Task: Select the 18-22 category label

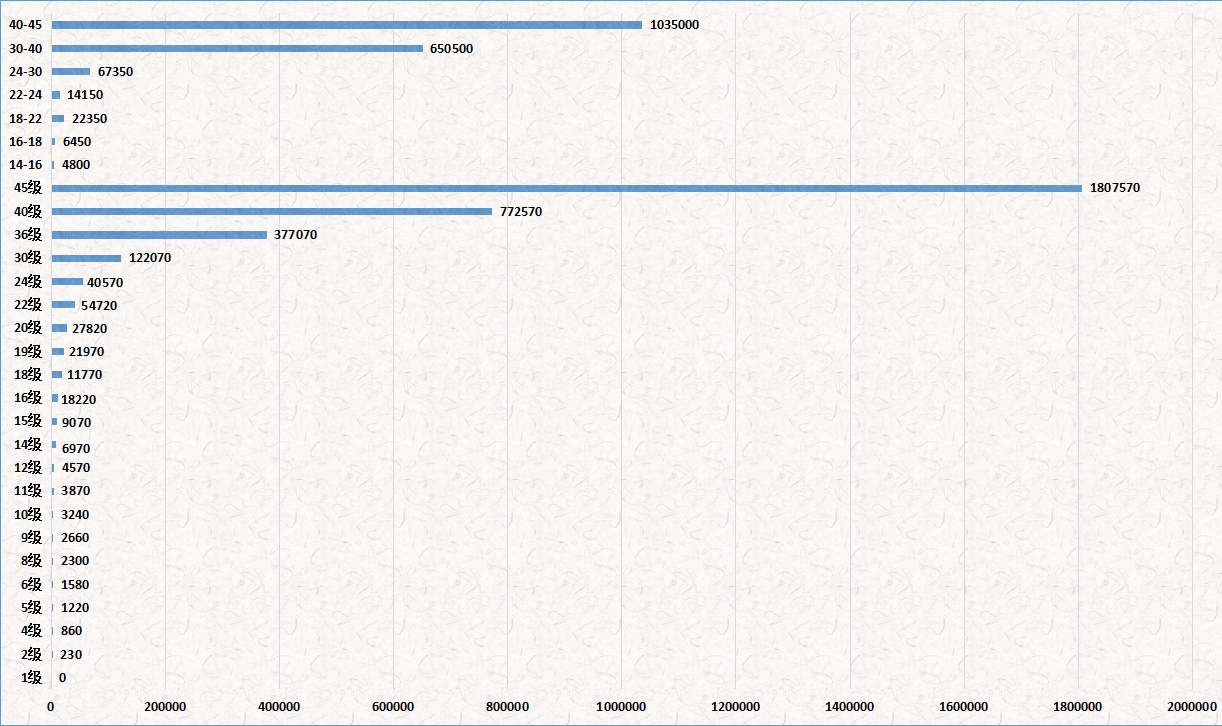Action: [x=25, y=118]
